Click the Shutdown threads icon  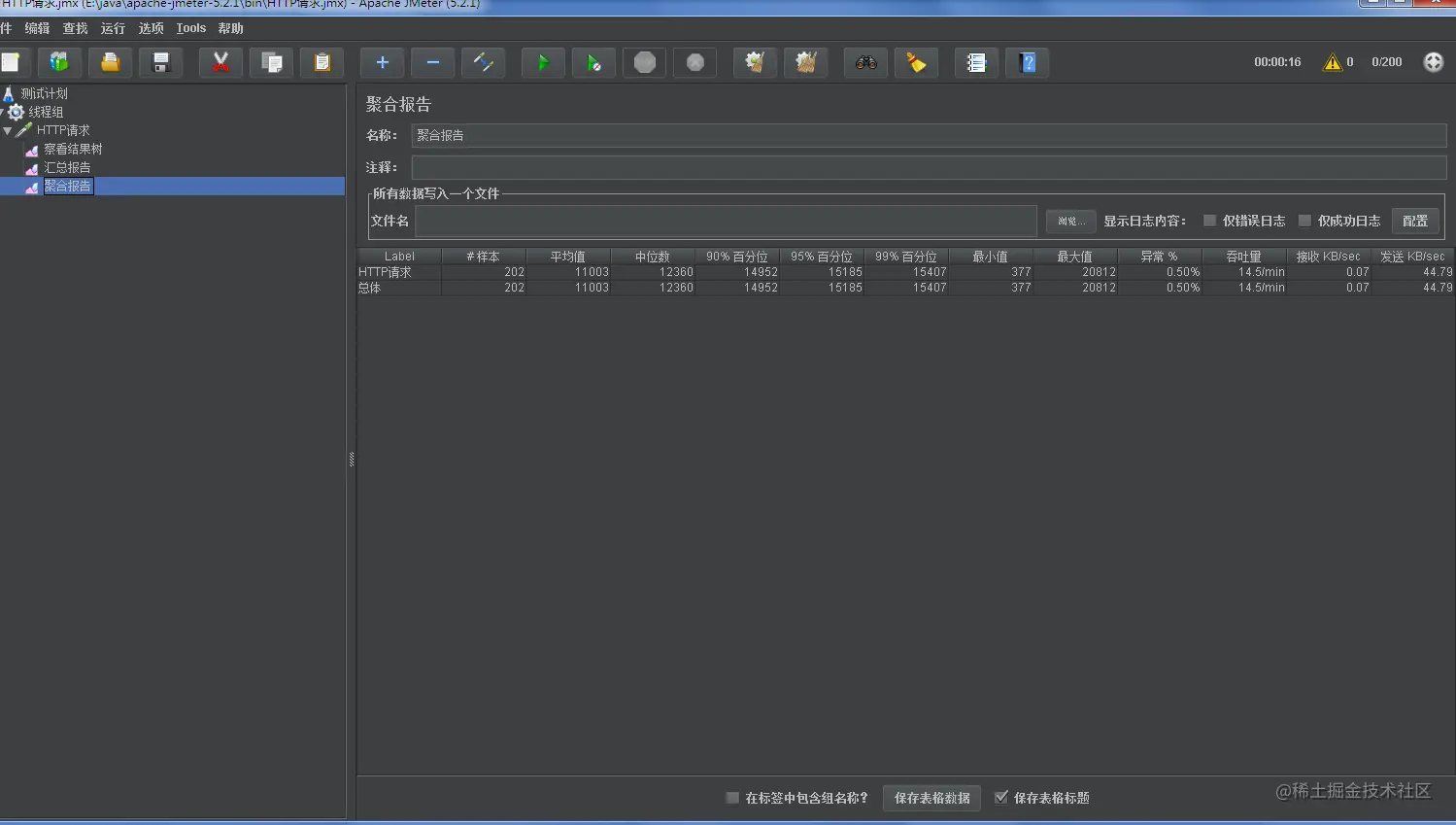coord(694,62)
